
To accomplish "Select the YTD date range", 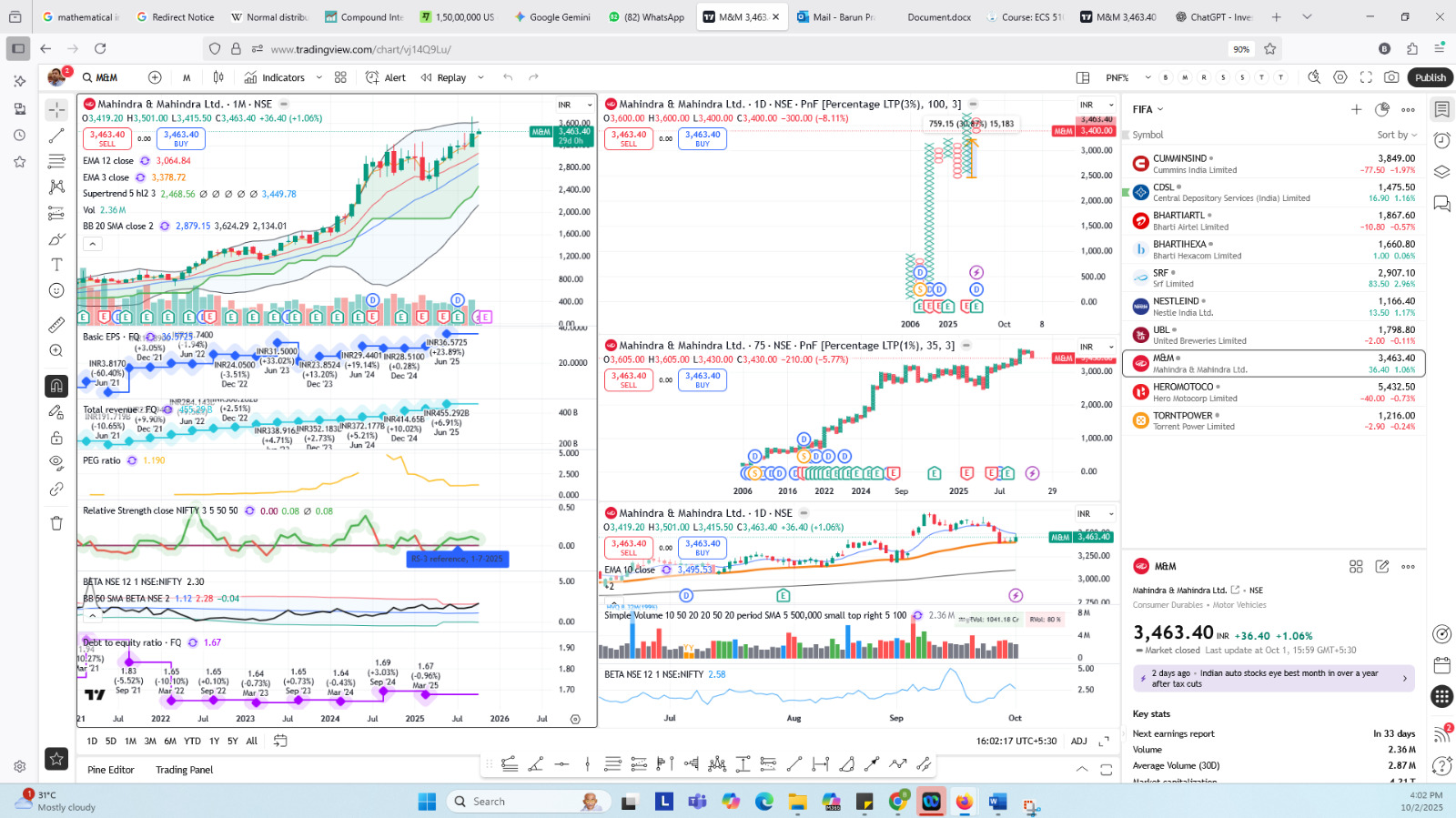I will [x=192, y=741].
